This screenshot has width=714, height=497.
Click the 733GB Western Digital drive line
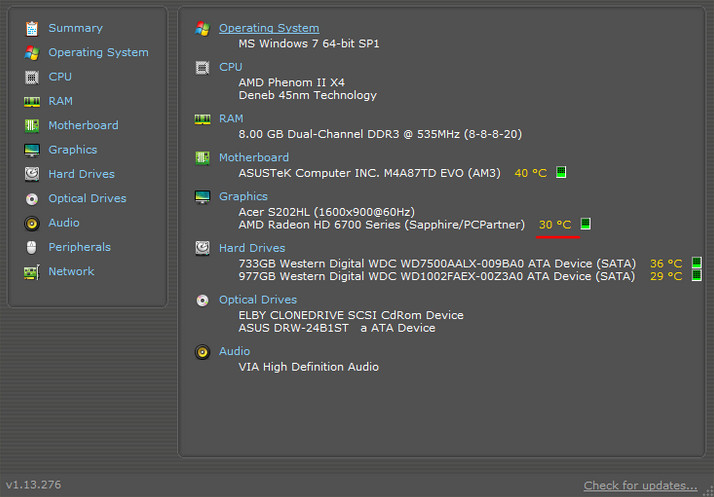click(x=437, y=264)
